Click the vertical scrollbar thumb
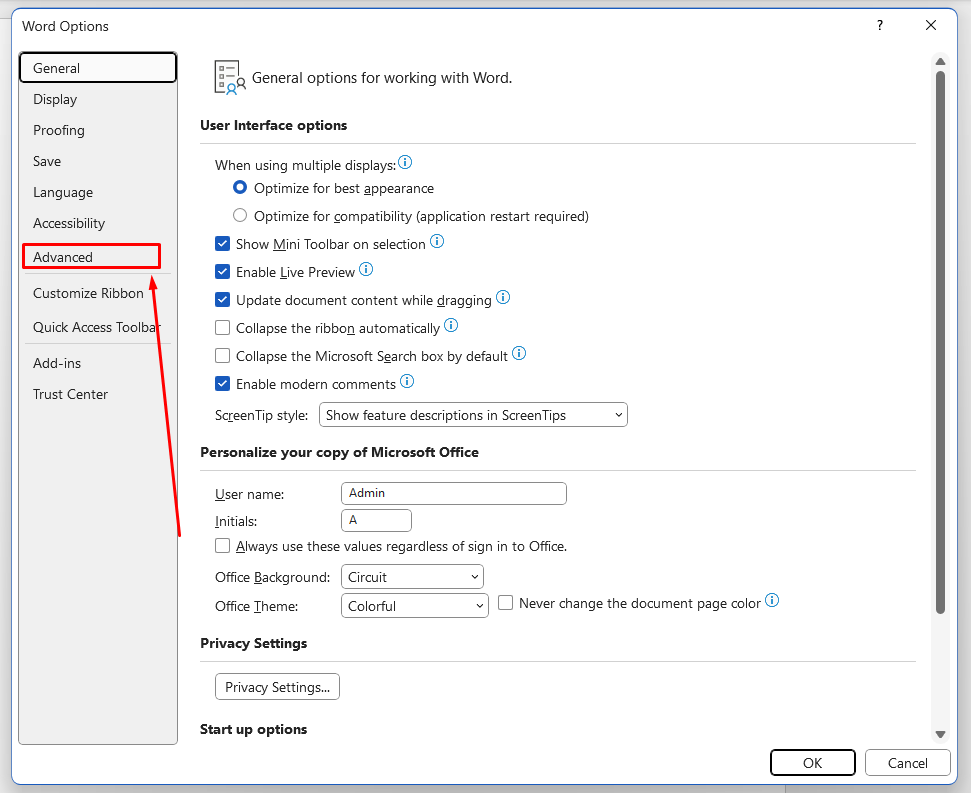This screenshot has width=971, height=793. pyautogui.click(x=940, y=342)
